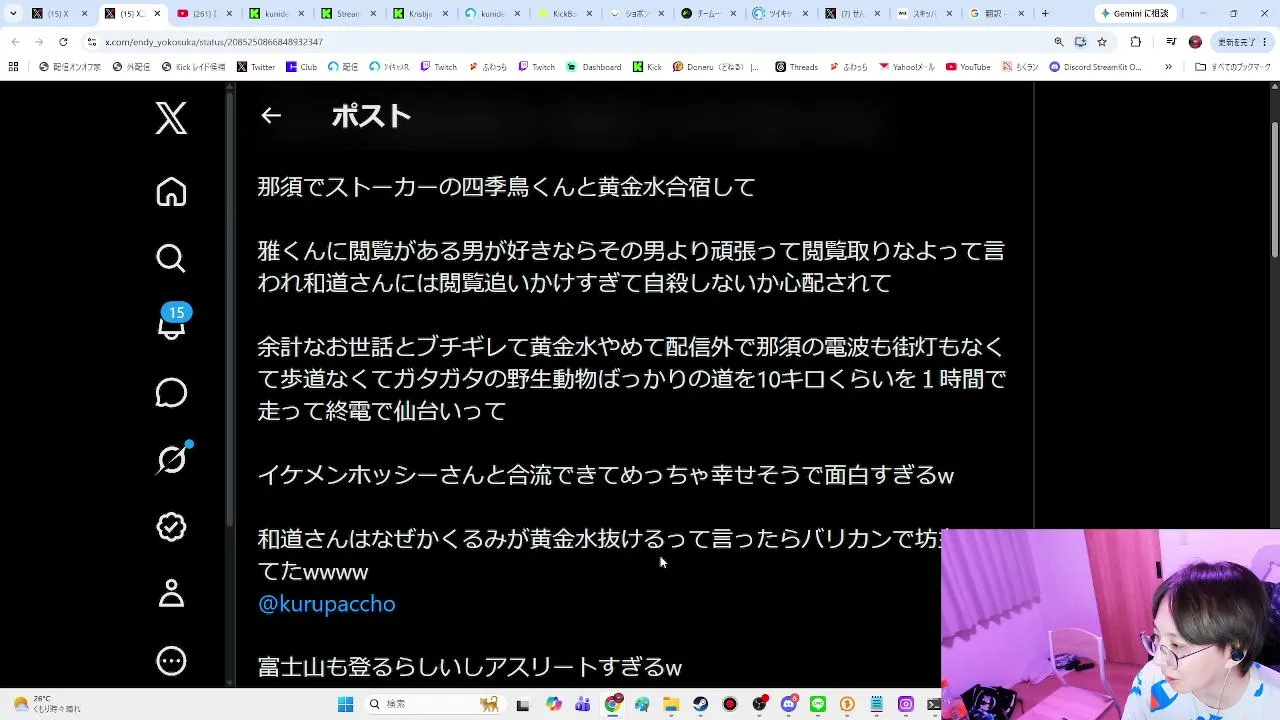Open Discord from the taskbar

tap(789, 704)
